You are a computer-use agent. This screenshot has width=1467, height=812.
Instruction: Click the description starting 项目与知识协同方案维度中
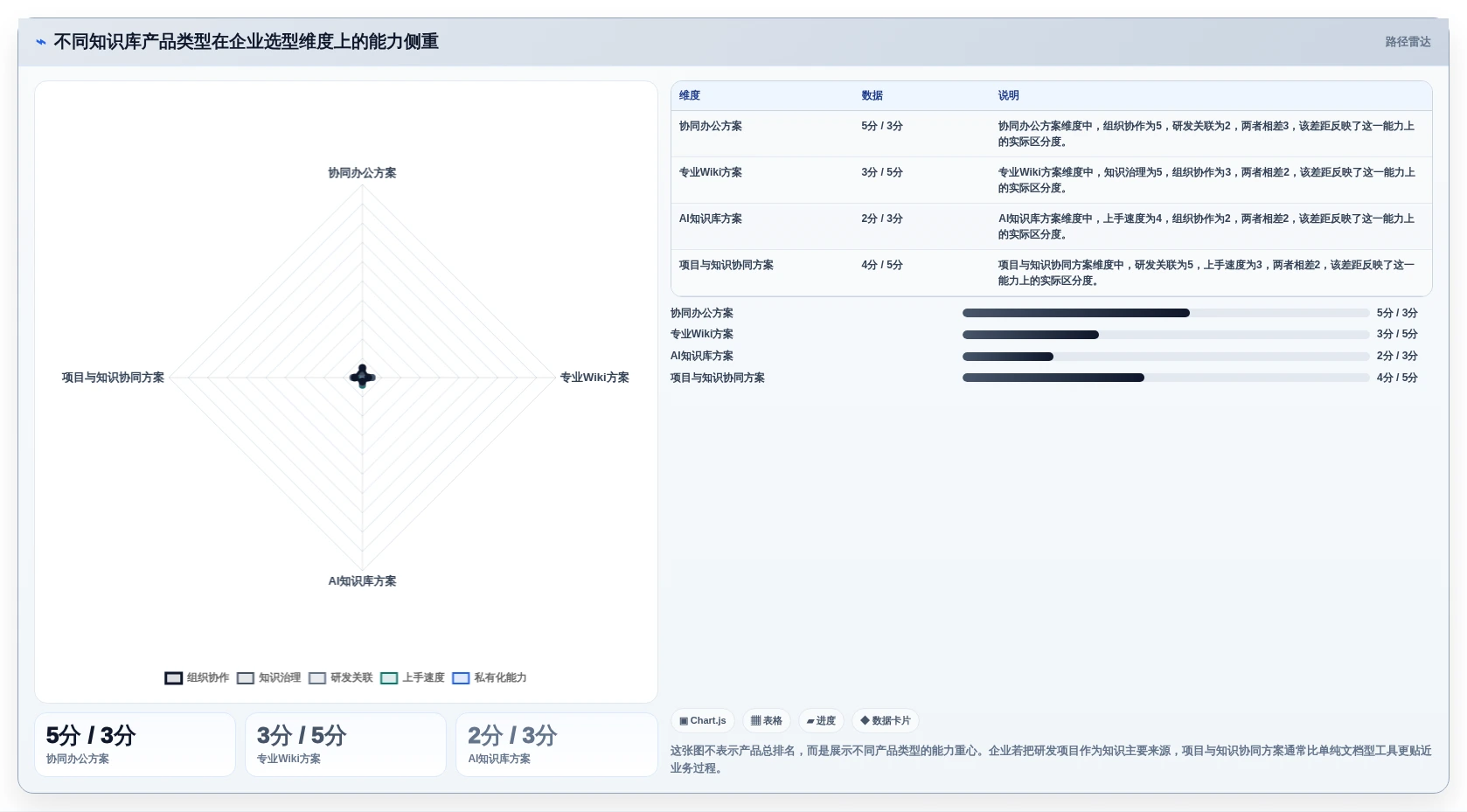(x=1206, y=273)
